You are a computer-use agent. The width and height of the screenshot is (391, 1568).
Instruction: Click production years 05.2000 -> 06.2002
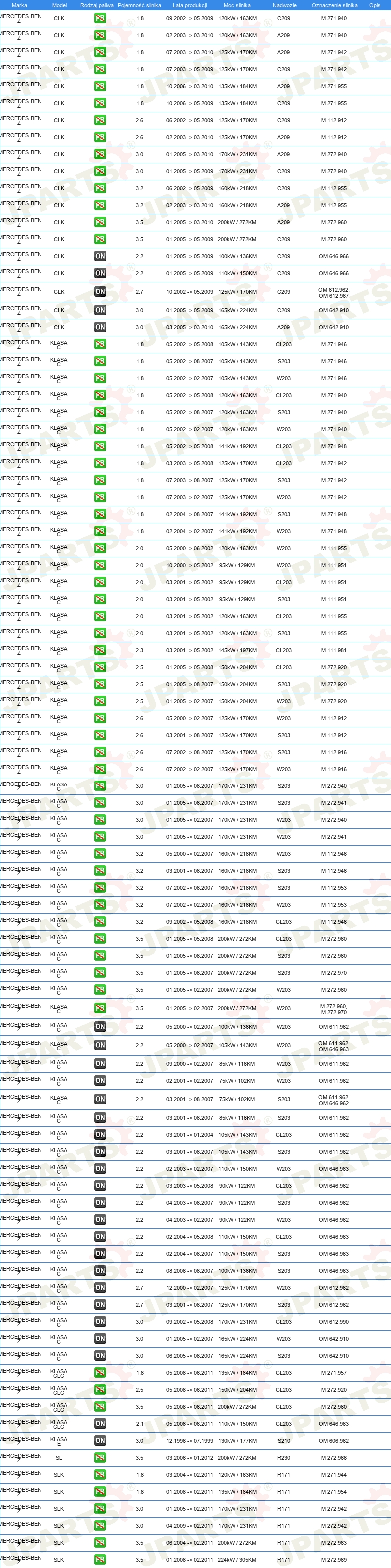190,548
